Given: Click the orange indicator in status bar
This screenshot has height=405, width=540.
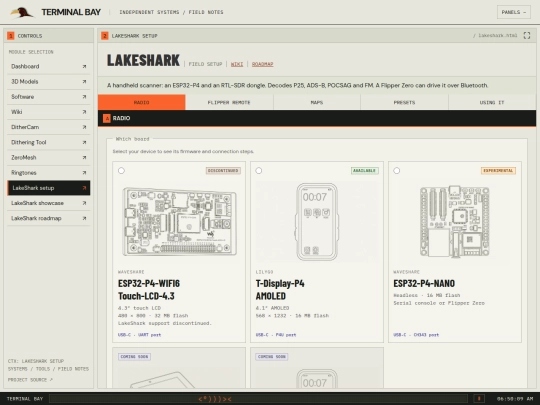Looking at the screenshot, I should pos(479,399).
